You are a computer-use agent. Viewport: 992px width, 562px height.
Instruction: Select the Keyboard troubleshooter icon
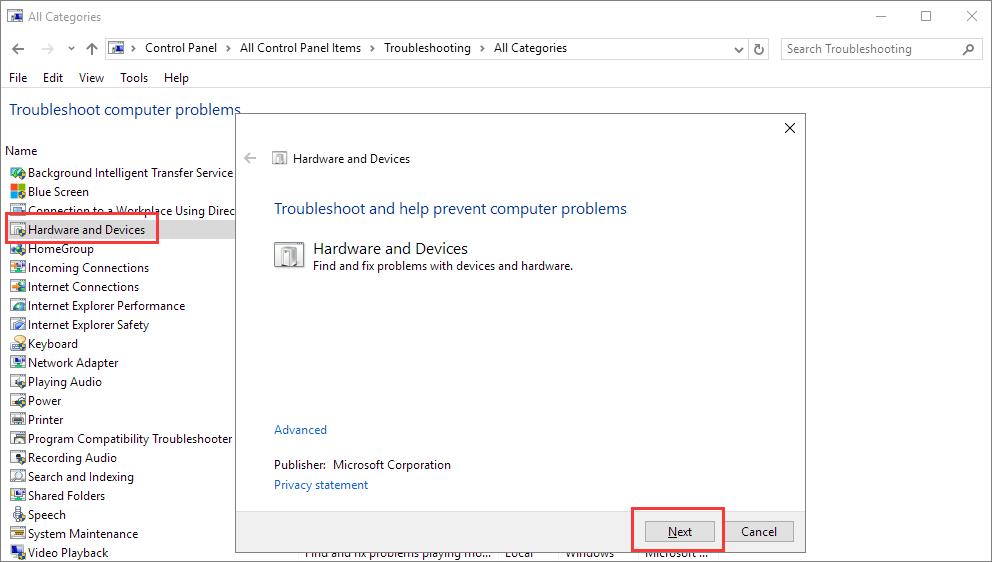pos(17,344)
